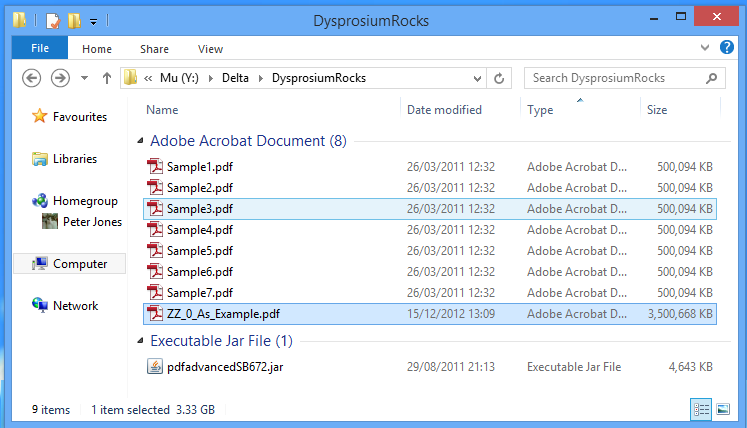The width and height of the screenshot is (747, 428).
Task: Click the Properties icon in Quick Access Toolbar
Action: [53, 20]
